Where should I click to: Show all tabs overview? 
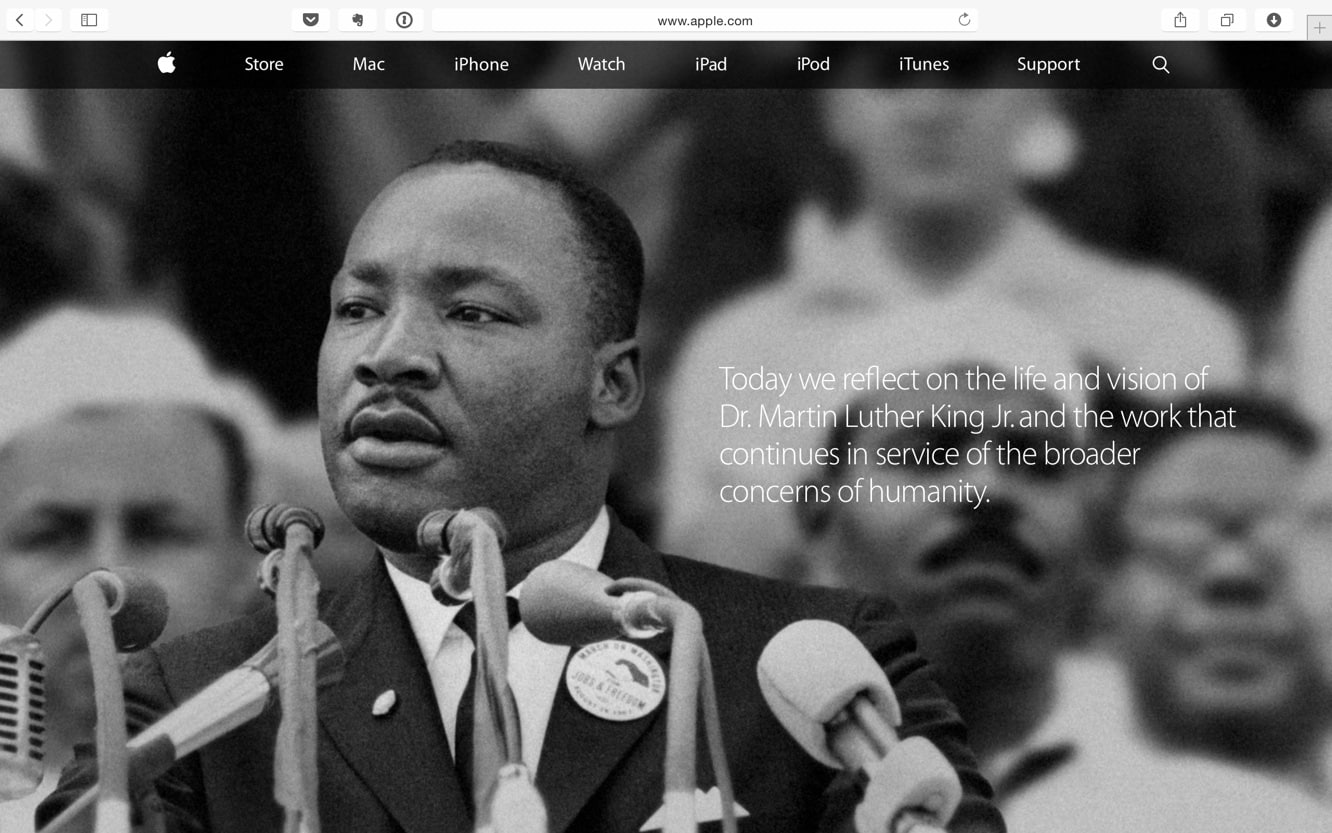pyautogui.click(x=1227, y=20)
